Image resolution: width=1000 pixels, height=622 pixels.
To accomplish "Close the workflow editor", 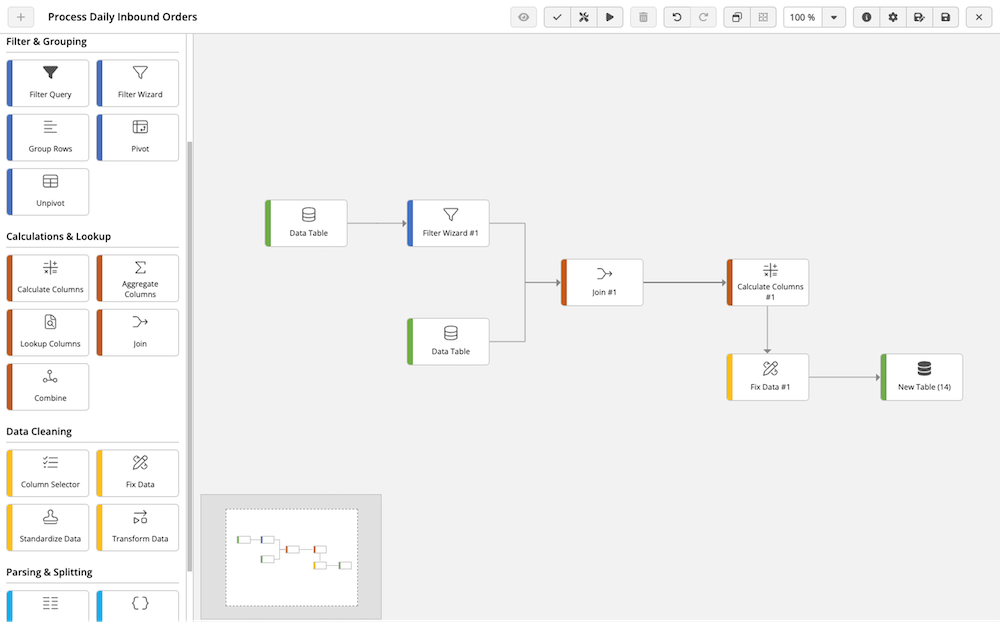I will (979, 17).
